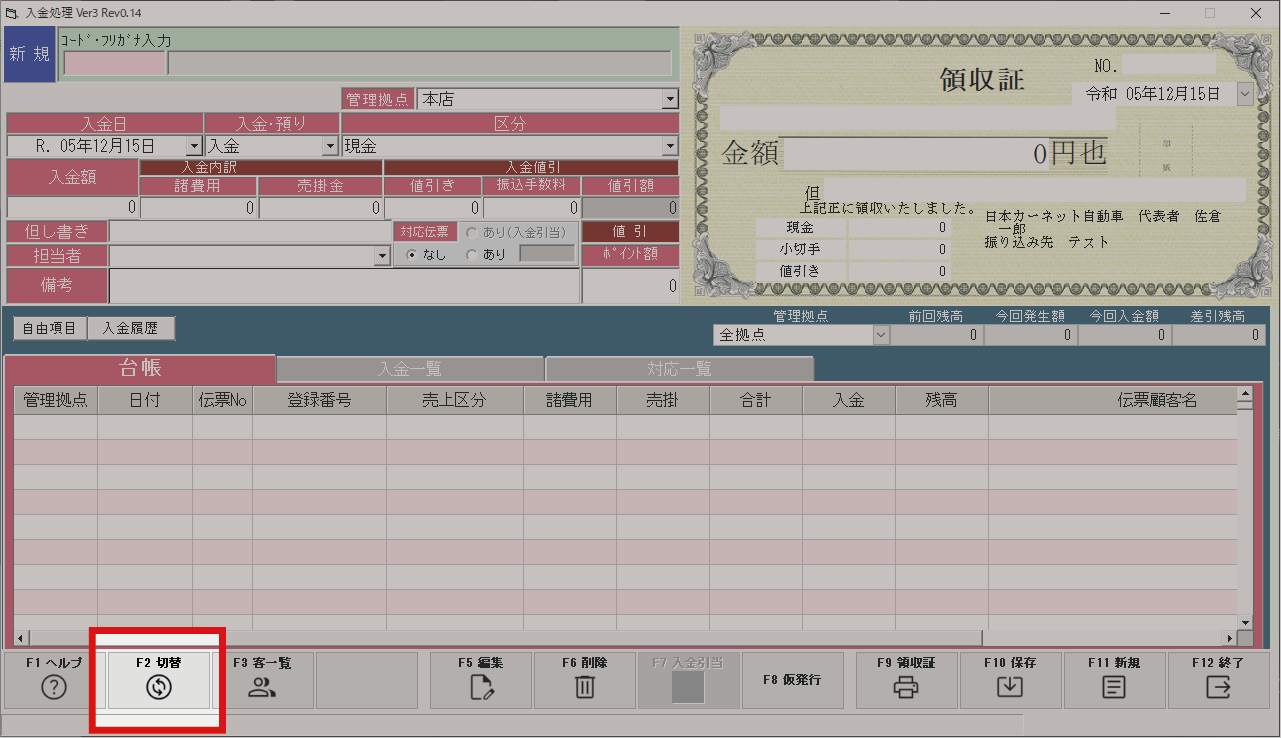The image size is (1281, 738).
Task: Exit with F12 終了 button
Action: click(x=1219, y=680)
